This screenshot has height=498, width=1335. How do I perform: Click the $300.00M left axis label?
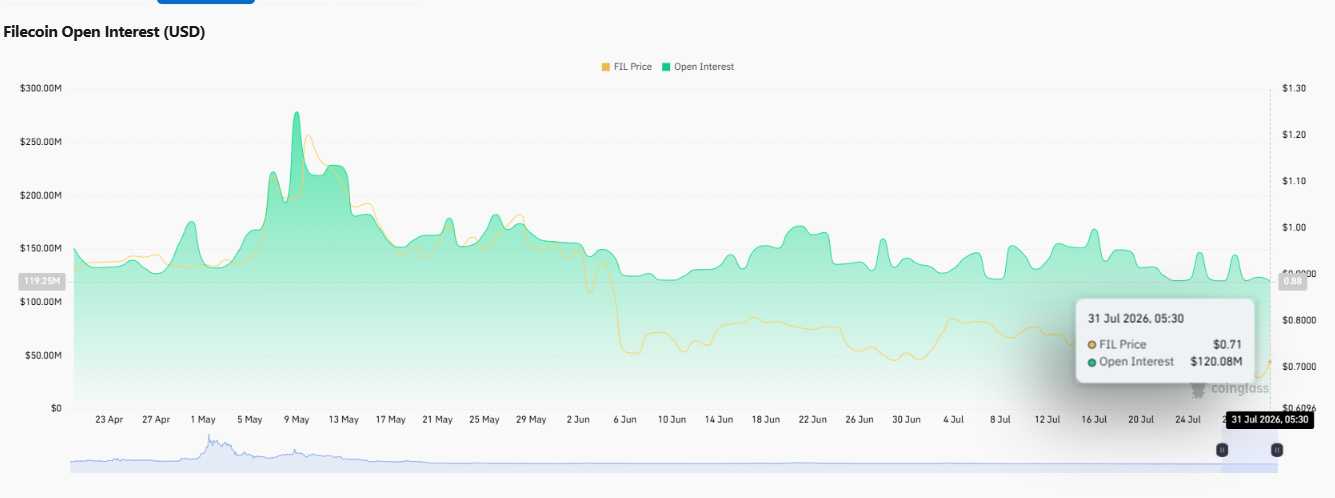click(41, 89)
